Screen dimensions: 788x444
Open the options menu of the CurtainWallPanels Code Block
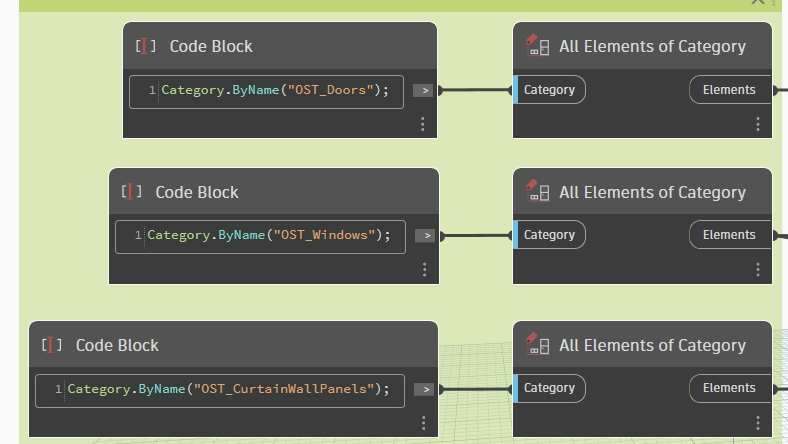[424, 423]
